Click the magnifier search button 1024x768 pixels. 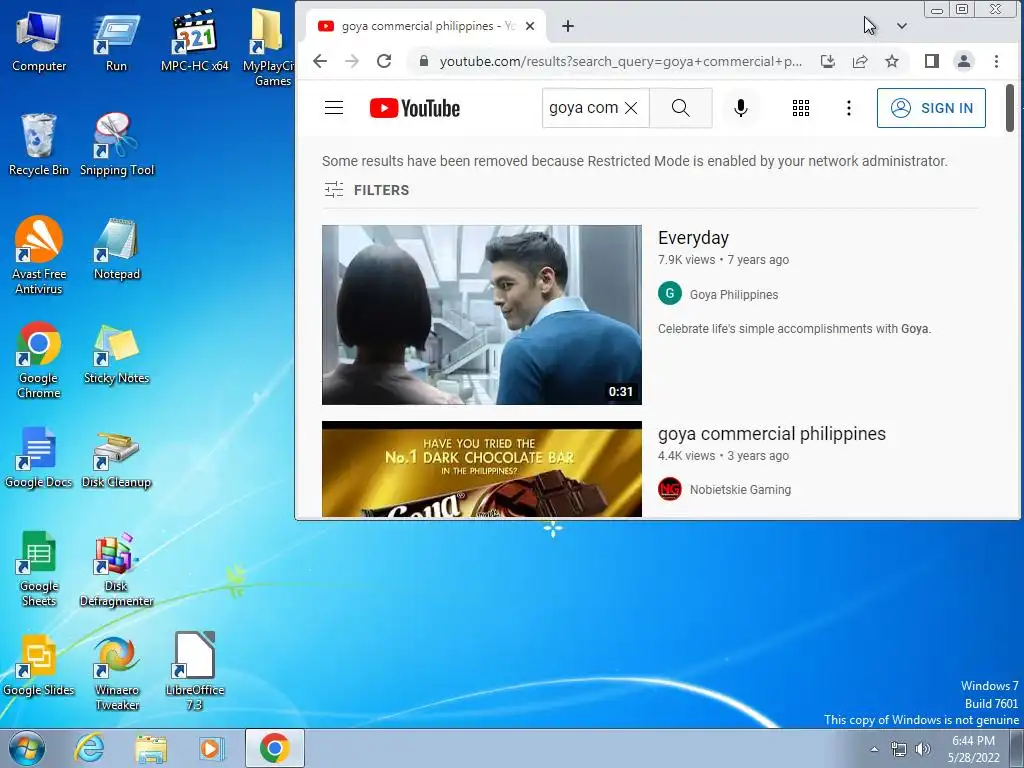click(680, 108)
